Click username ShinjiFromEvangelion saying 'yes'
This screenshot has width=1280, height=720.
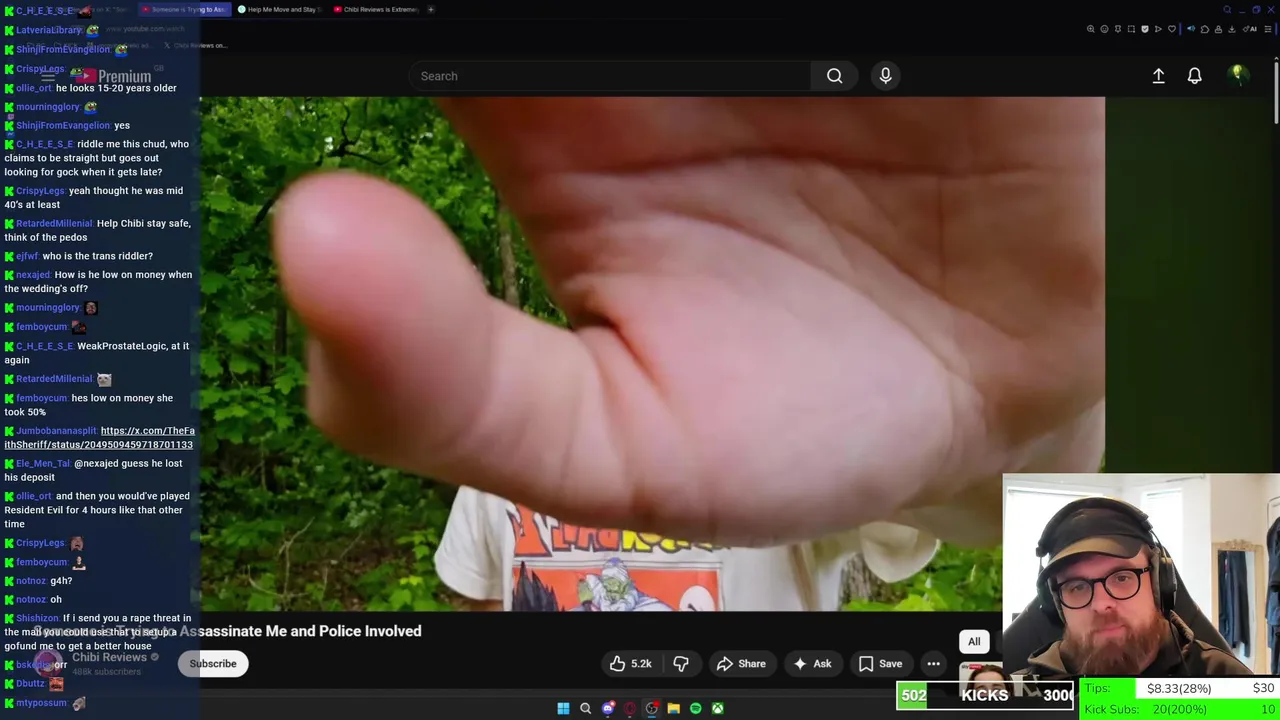point(63,125)
